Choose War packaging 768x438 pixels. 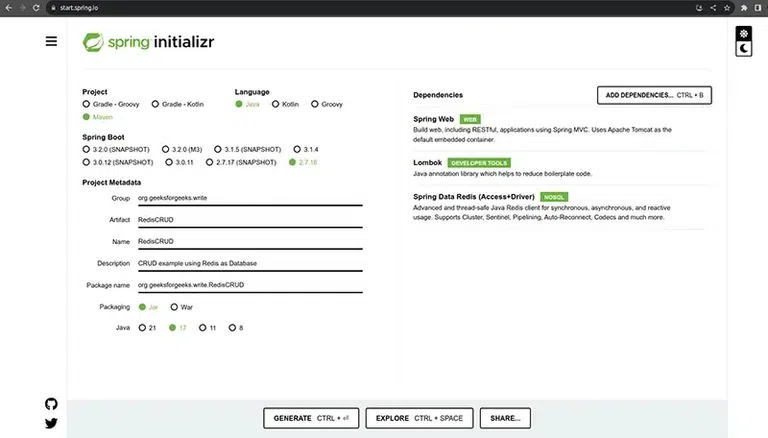[182, 307]
